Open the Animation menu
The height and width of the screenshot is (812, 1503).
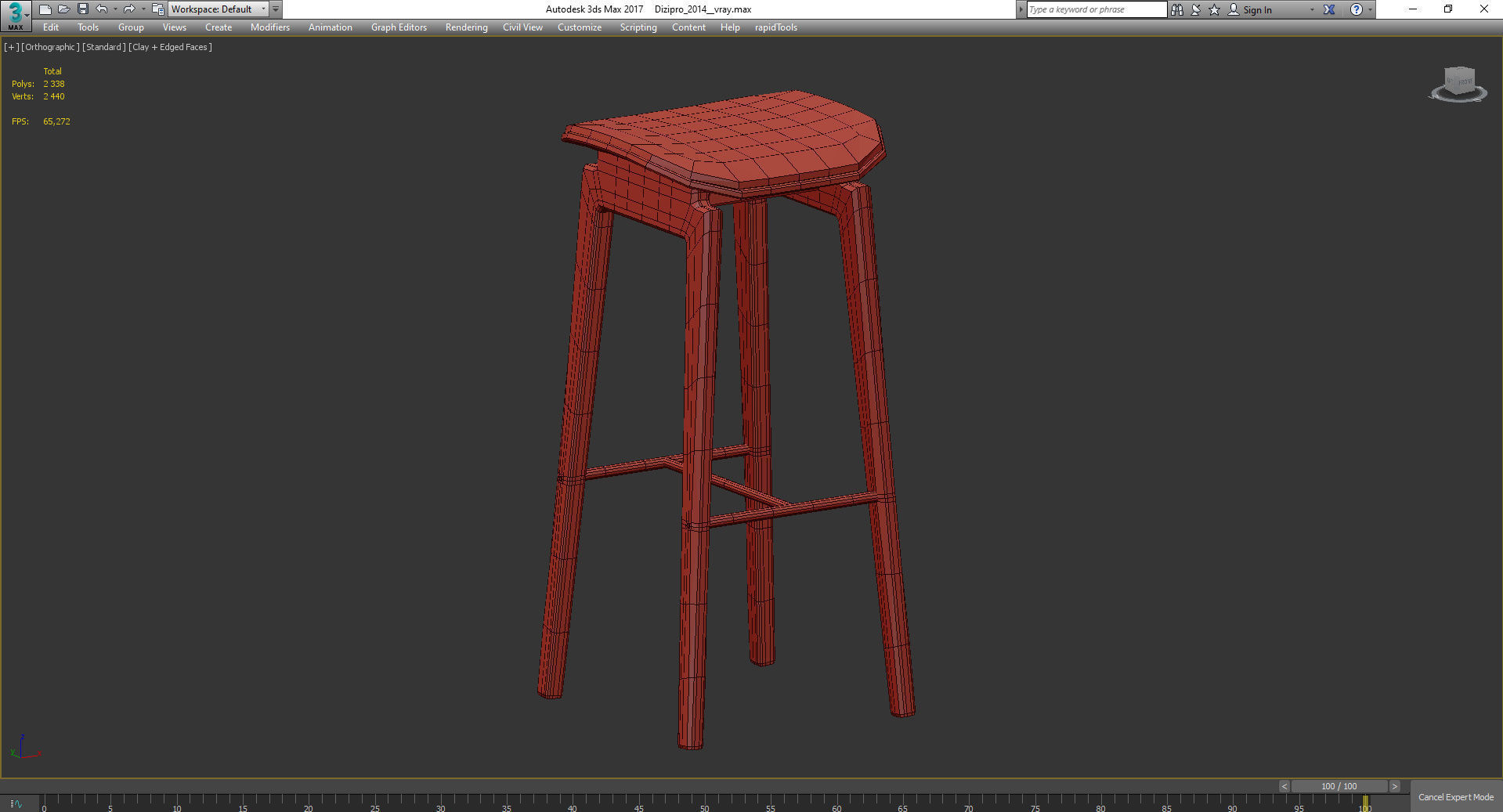[x=331, y=27]
